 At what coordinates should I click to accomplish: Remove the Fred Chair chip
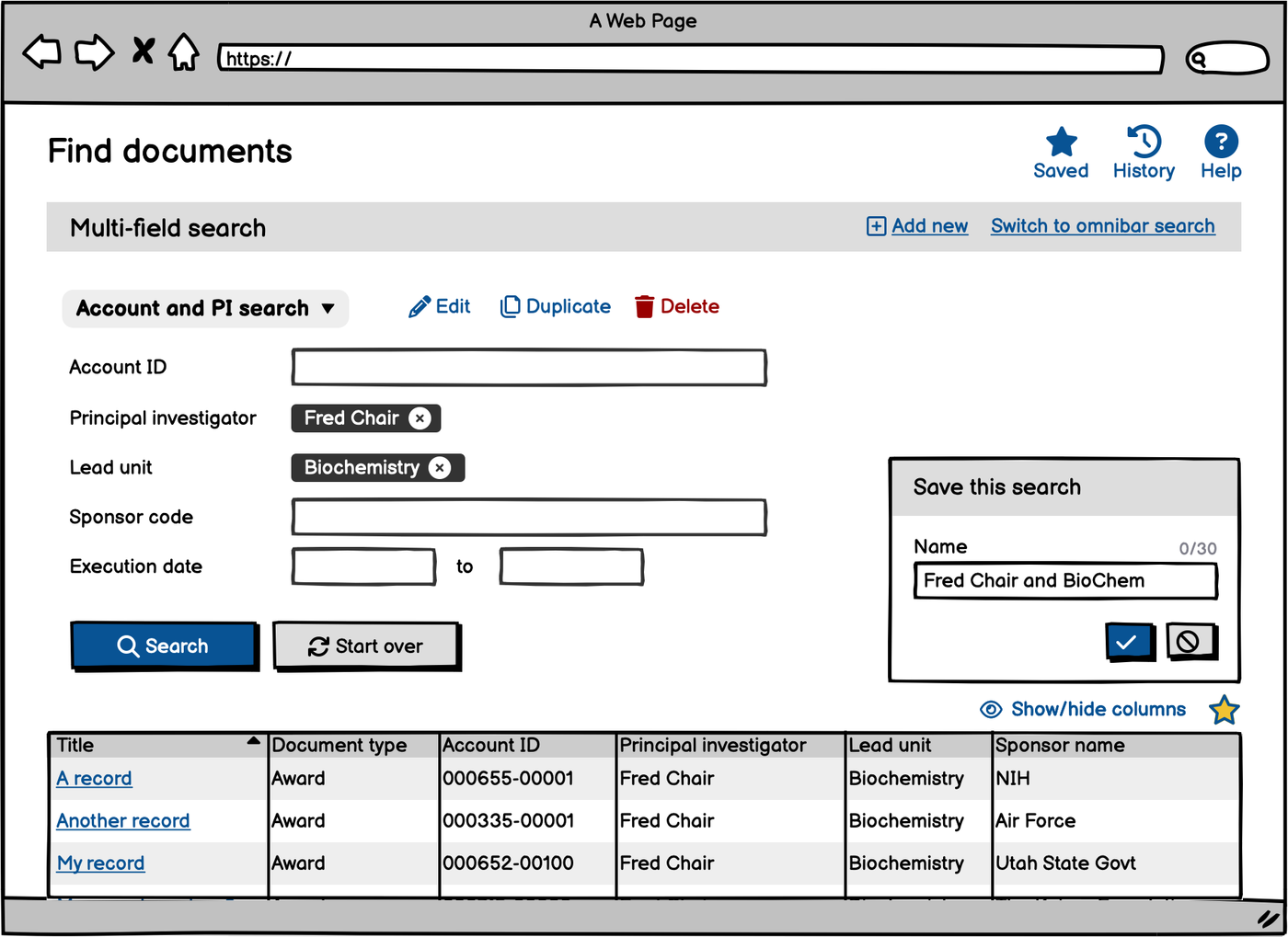point(420,418)
